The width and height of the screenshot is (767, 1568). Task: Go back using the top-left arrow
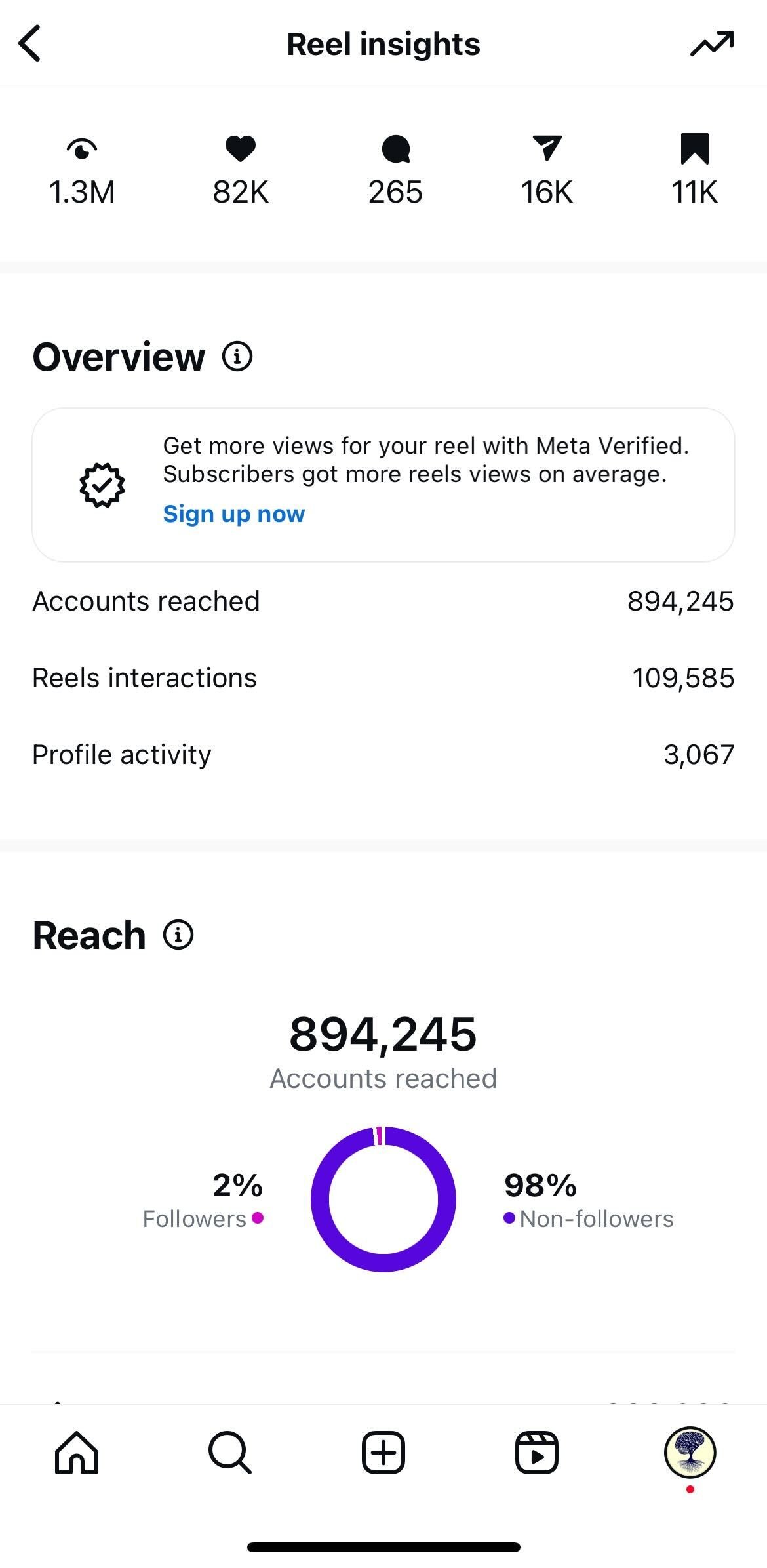30,44
